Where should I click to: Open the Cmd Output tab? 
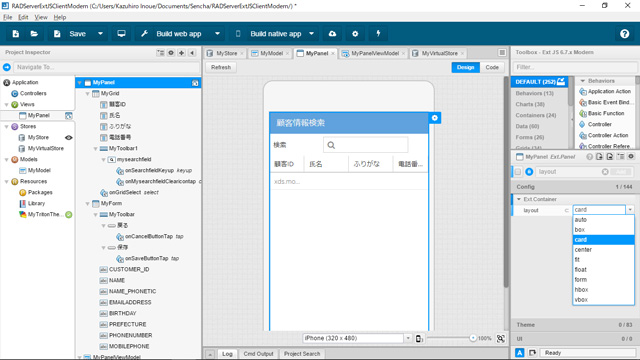click(258, 354)
